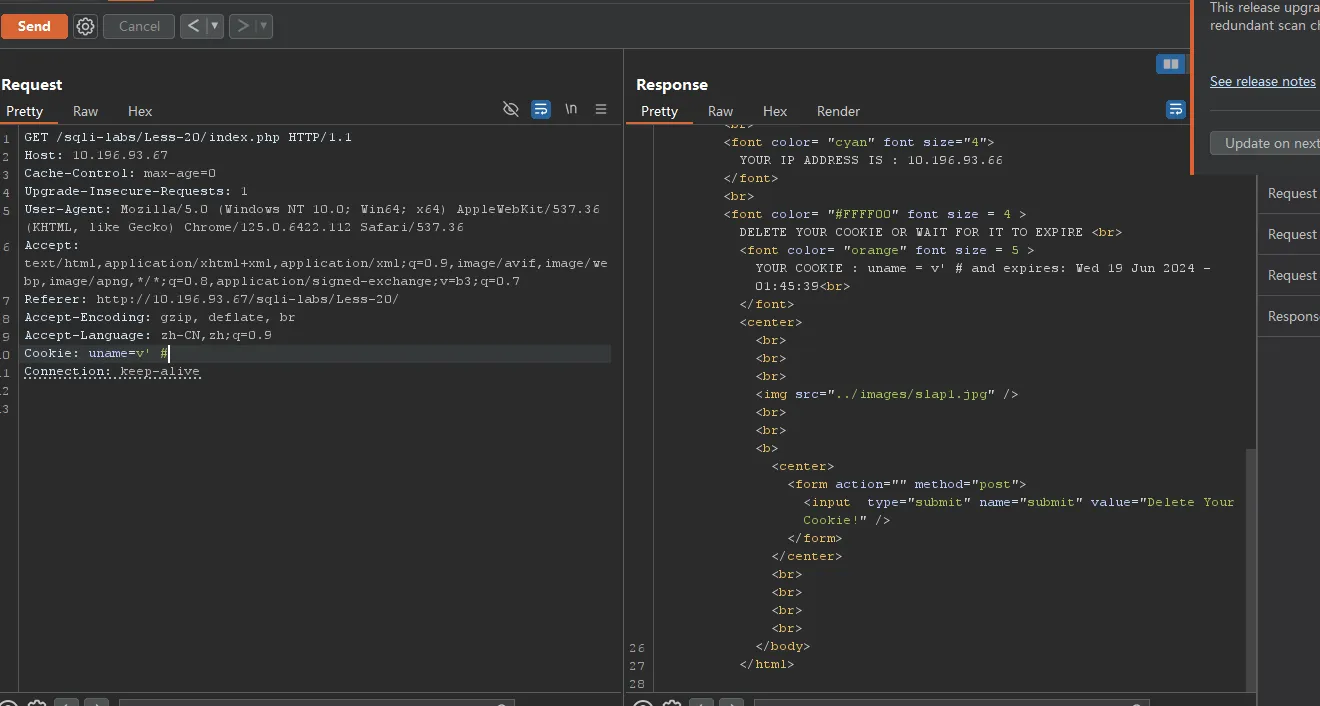Viewport: 1320px width, 706px height.
Task: Open the See release notes link
Action: coord(1262,82)
